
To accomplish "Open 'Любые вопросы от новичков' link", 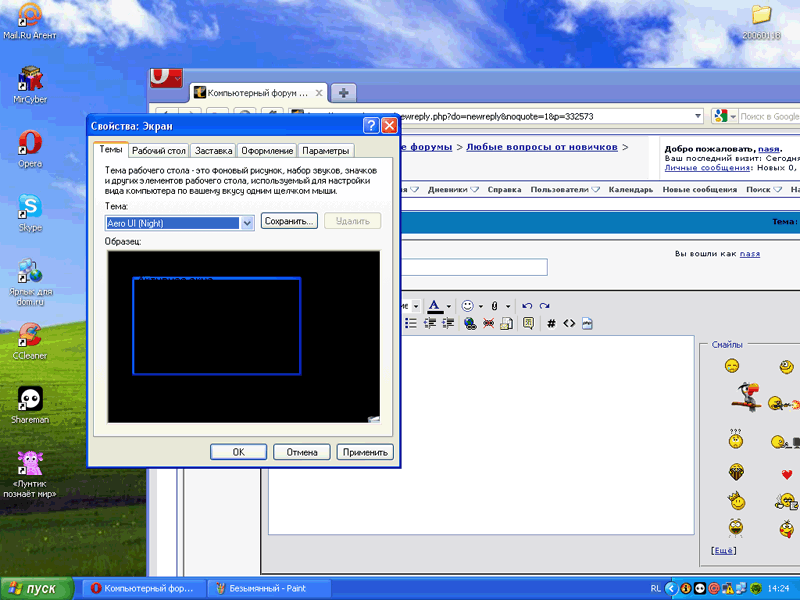I will point(542,147).
